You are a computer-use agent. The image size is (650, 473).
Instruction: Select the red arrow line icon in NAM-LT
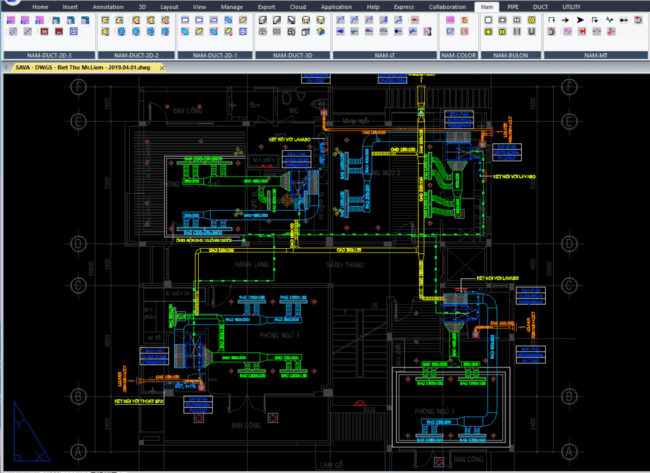click(x=414, y=20)
